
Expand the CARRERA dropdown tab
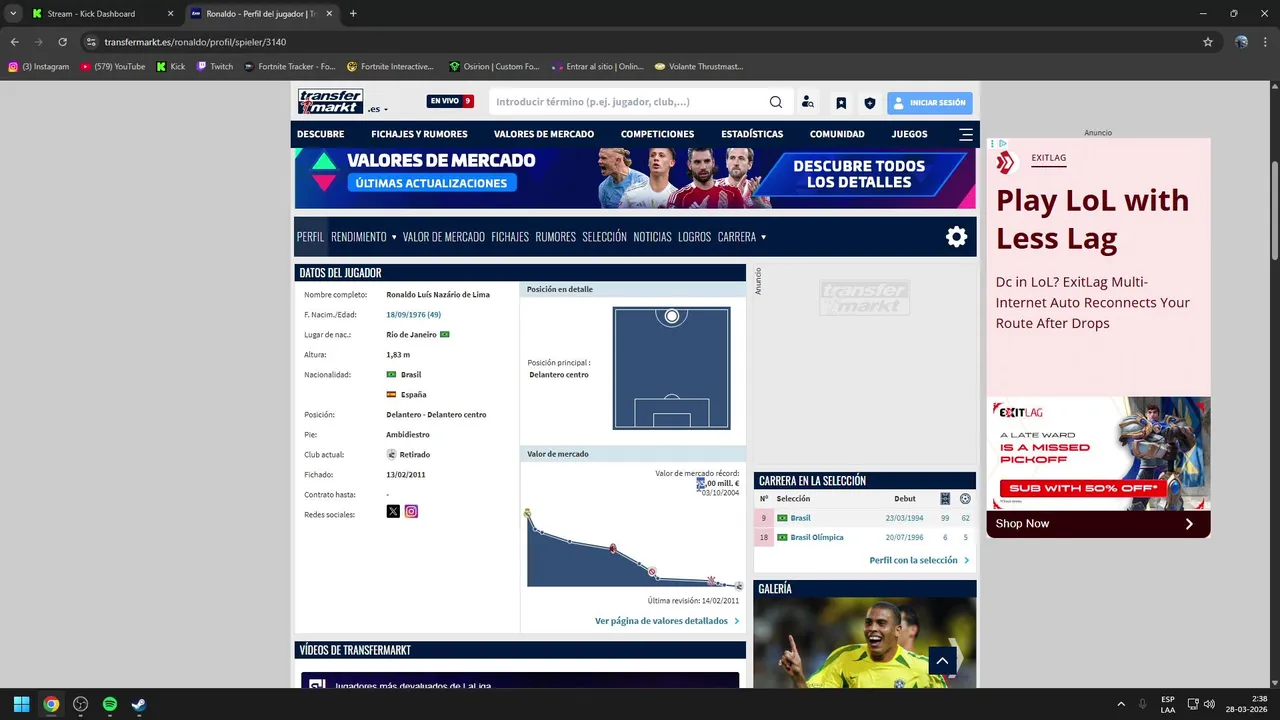click(742, 237)
